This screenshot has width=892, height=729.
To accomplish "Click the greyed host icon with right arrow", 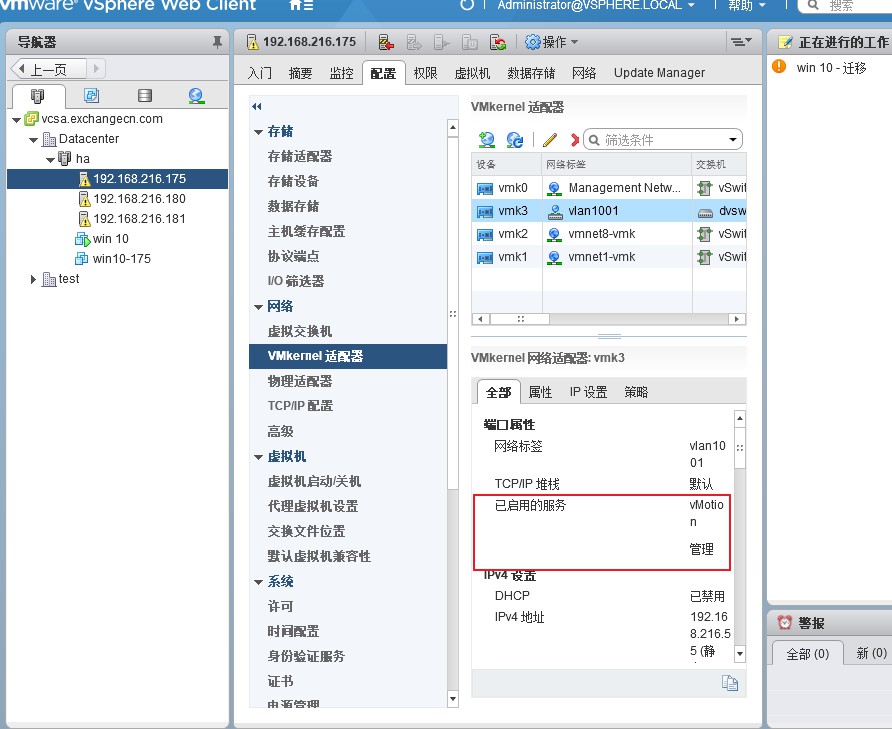I will click(414, 42).
